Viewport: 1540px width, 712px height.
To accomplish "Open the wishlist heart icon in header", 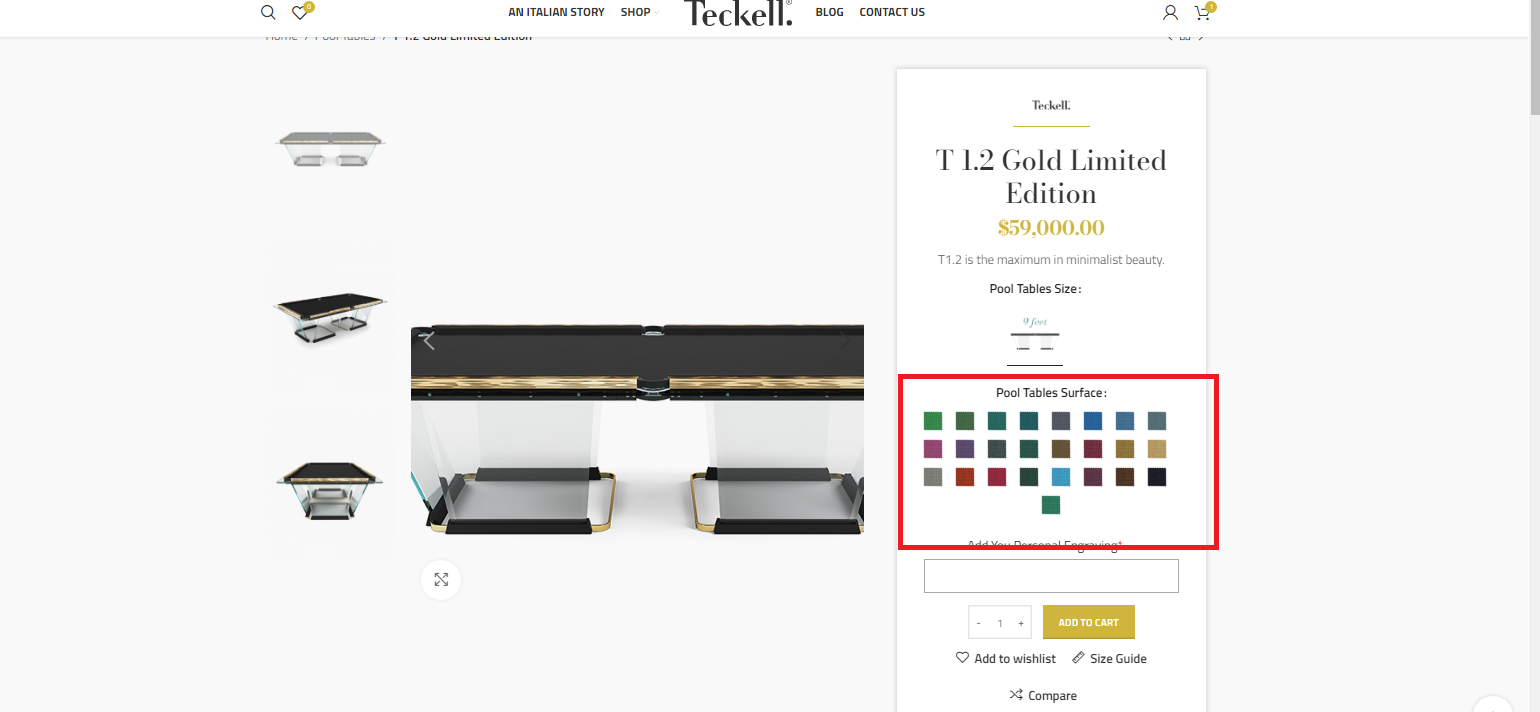I will pyautogui.click(x=301, y=12).
